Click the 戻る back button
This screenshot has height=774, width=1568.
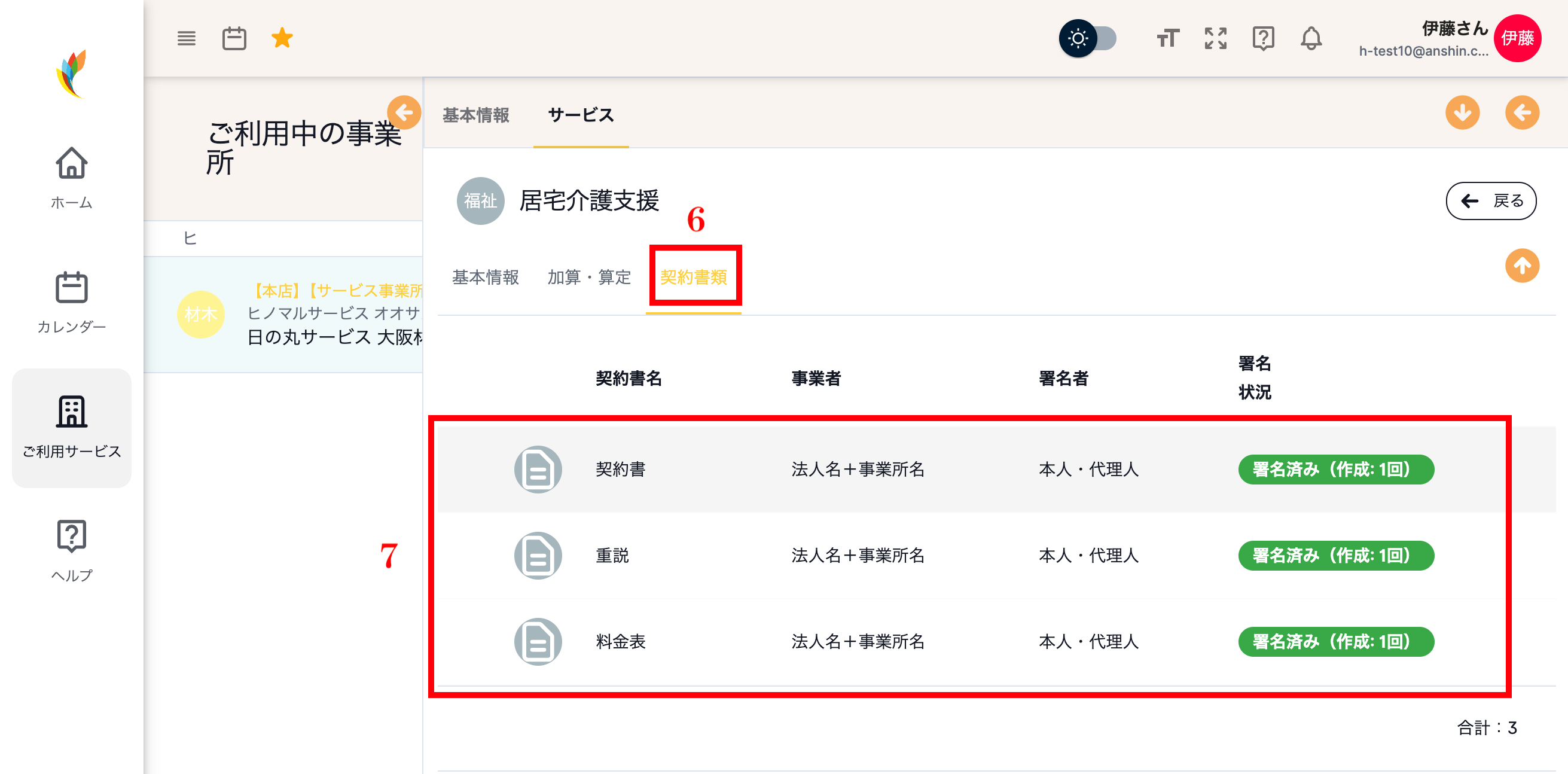pos(1491,201)
